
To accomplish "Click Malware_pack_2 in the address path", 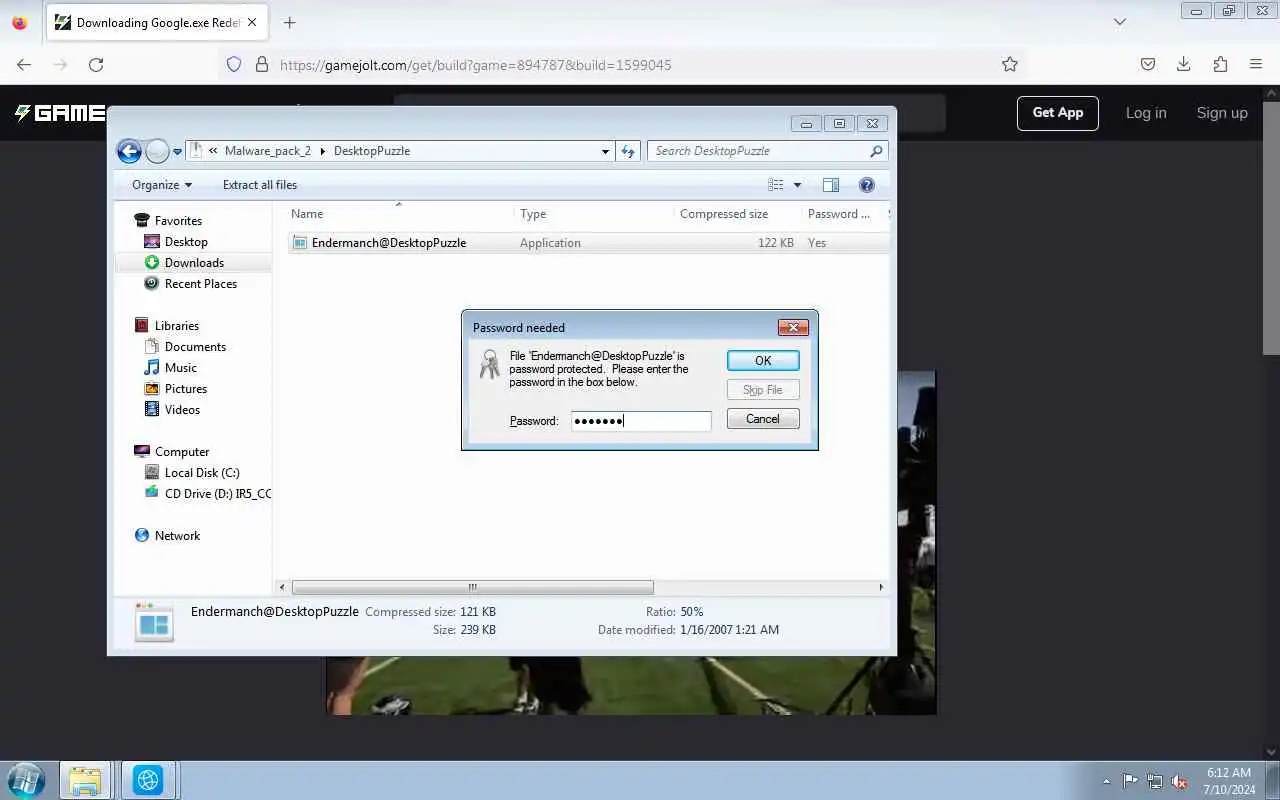I will click(x=268, y=151).
